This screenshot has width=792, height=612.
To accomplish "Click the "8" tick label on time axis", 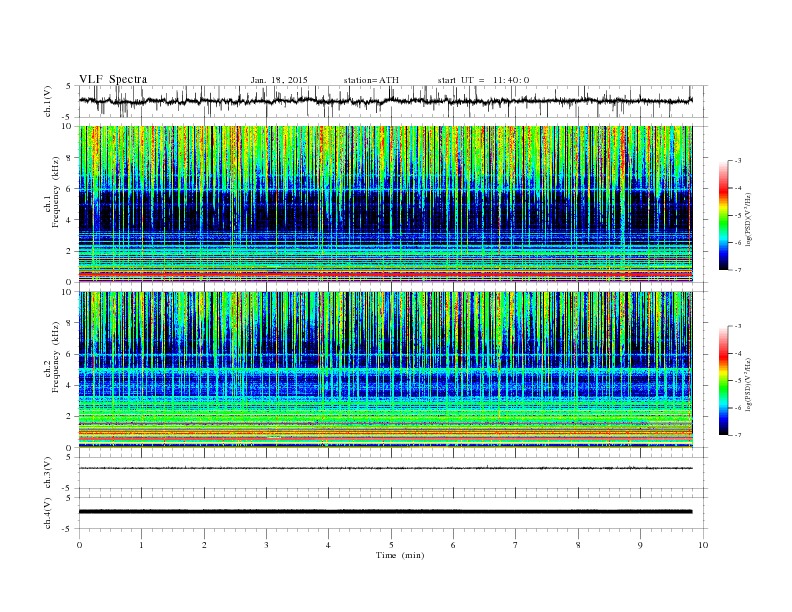I will (578, 545).
